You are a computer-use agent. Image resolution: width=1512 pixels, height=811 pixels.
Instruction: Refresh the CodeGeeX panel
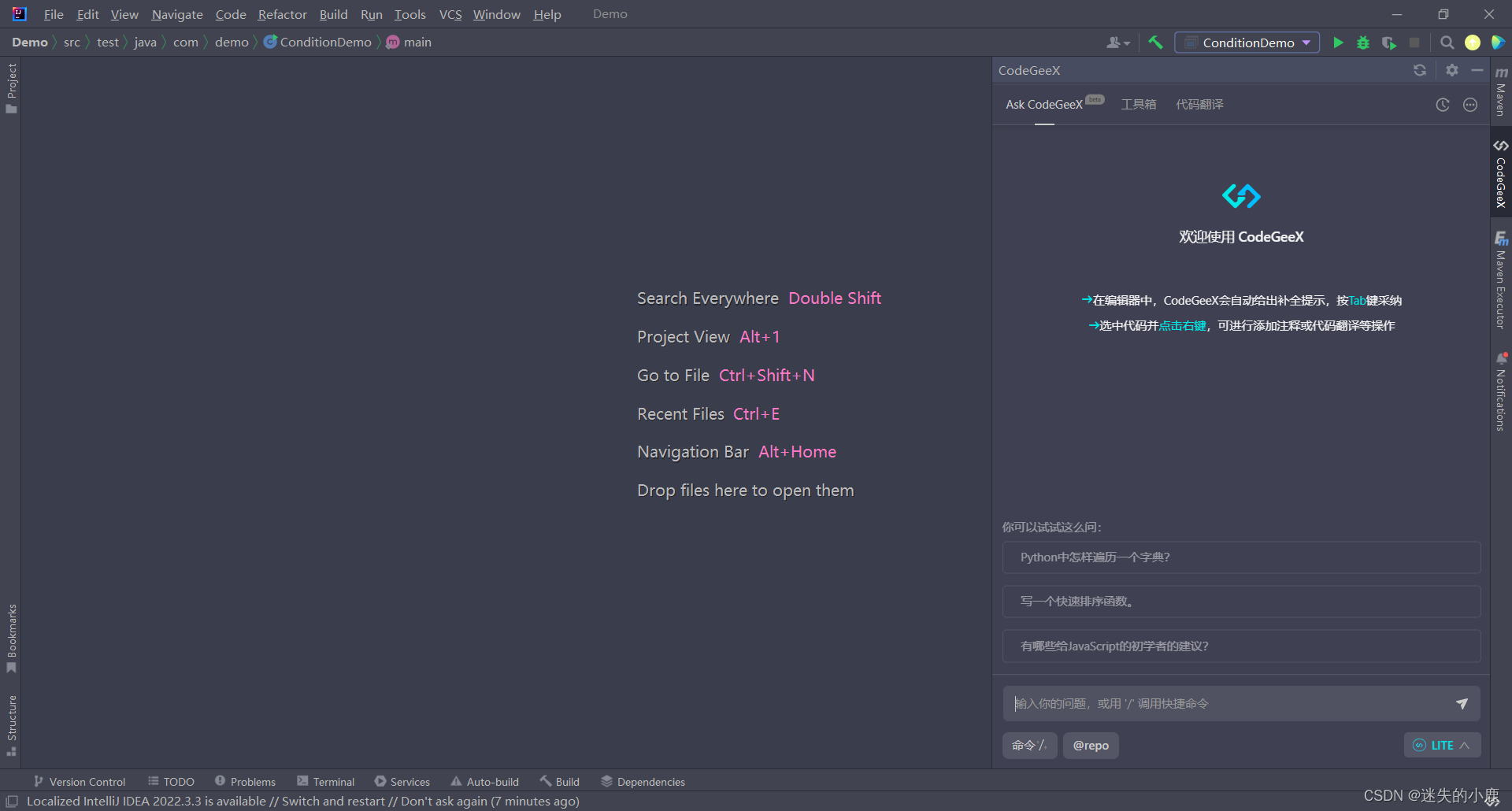1420,70
